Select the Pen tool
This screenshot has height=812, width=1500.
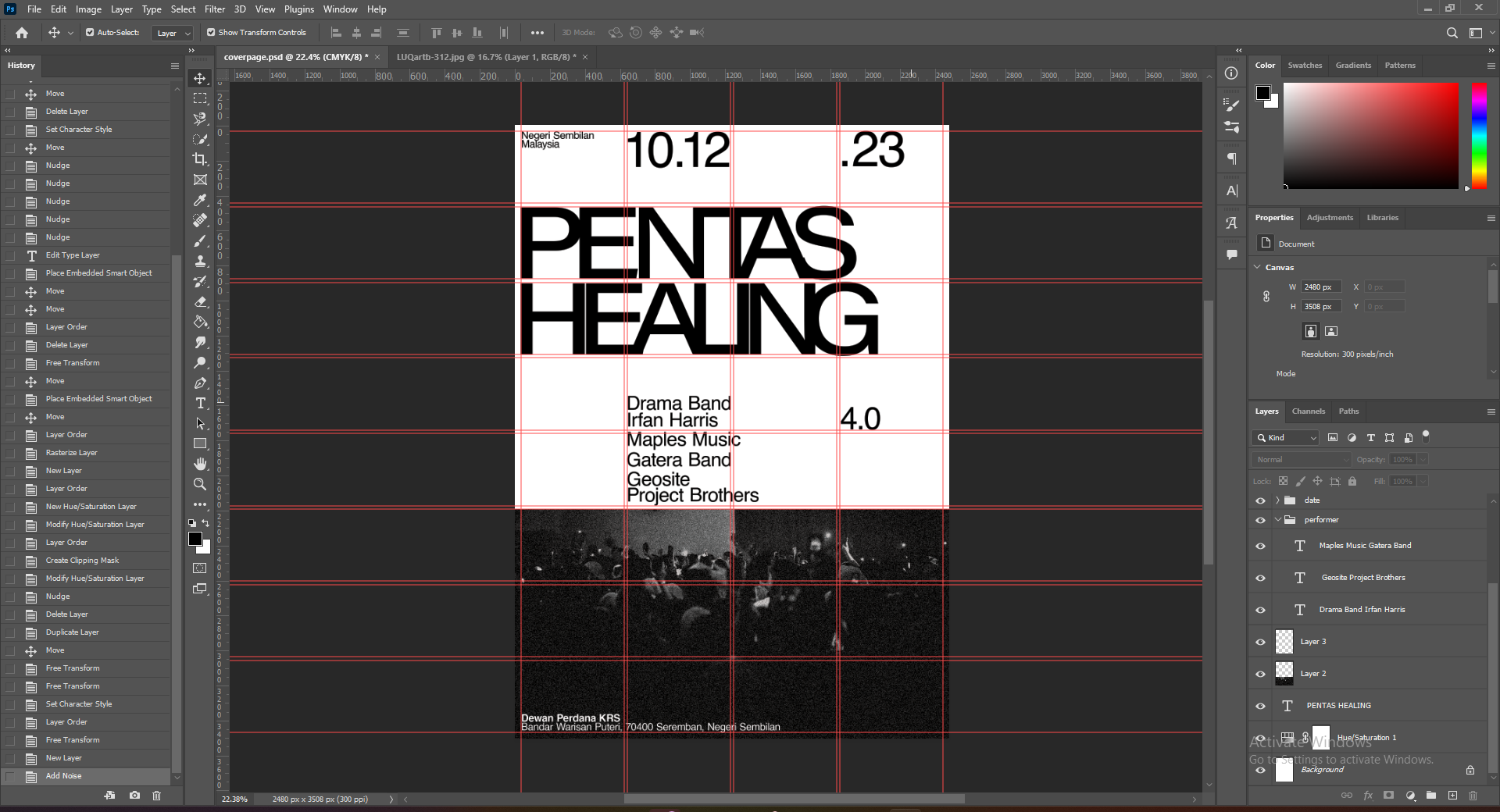tap(200, 383)
